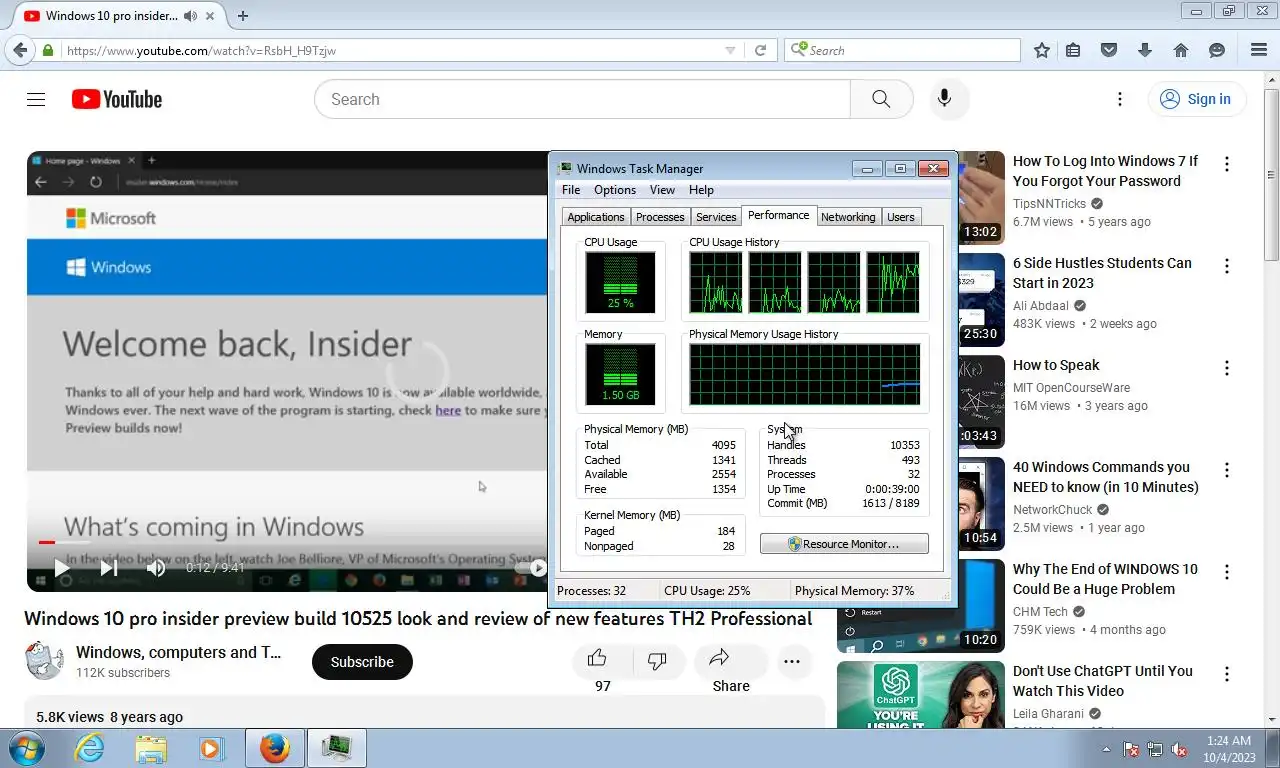
Task: Click the YouTube magnifier search button
Action: pos(881,99)
